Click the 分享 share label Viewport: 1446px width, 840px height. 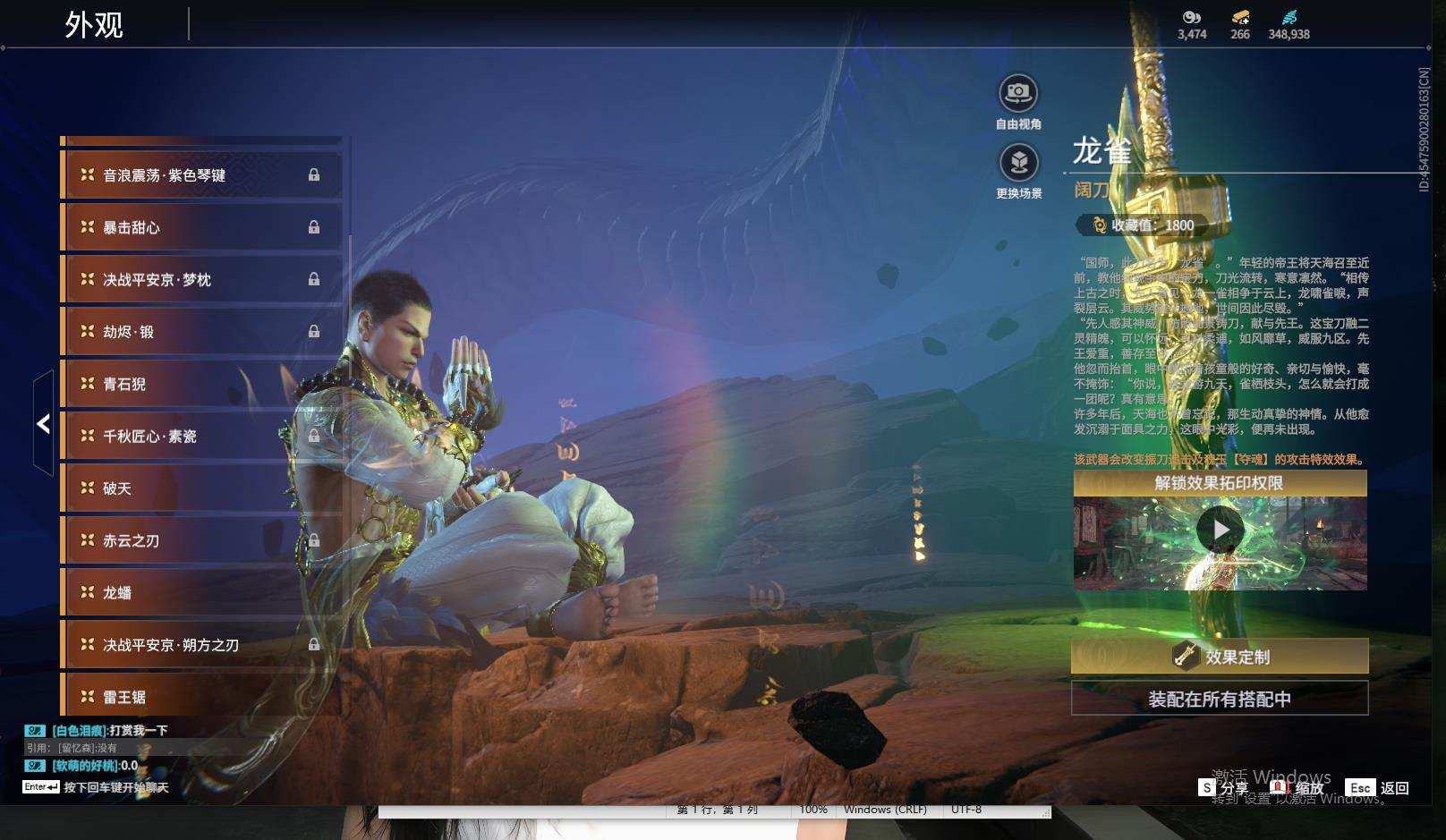[1234, 788]
